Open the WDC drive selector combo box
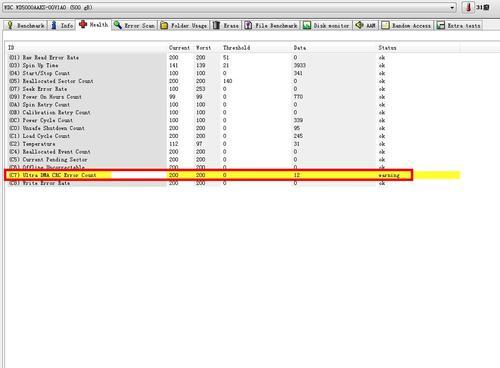Image resolution: width=500 pixels, height=368 pixels. click(229, 7)
